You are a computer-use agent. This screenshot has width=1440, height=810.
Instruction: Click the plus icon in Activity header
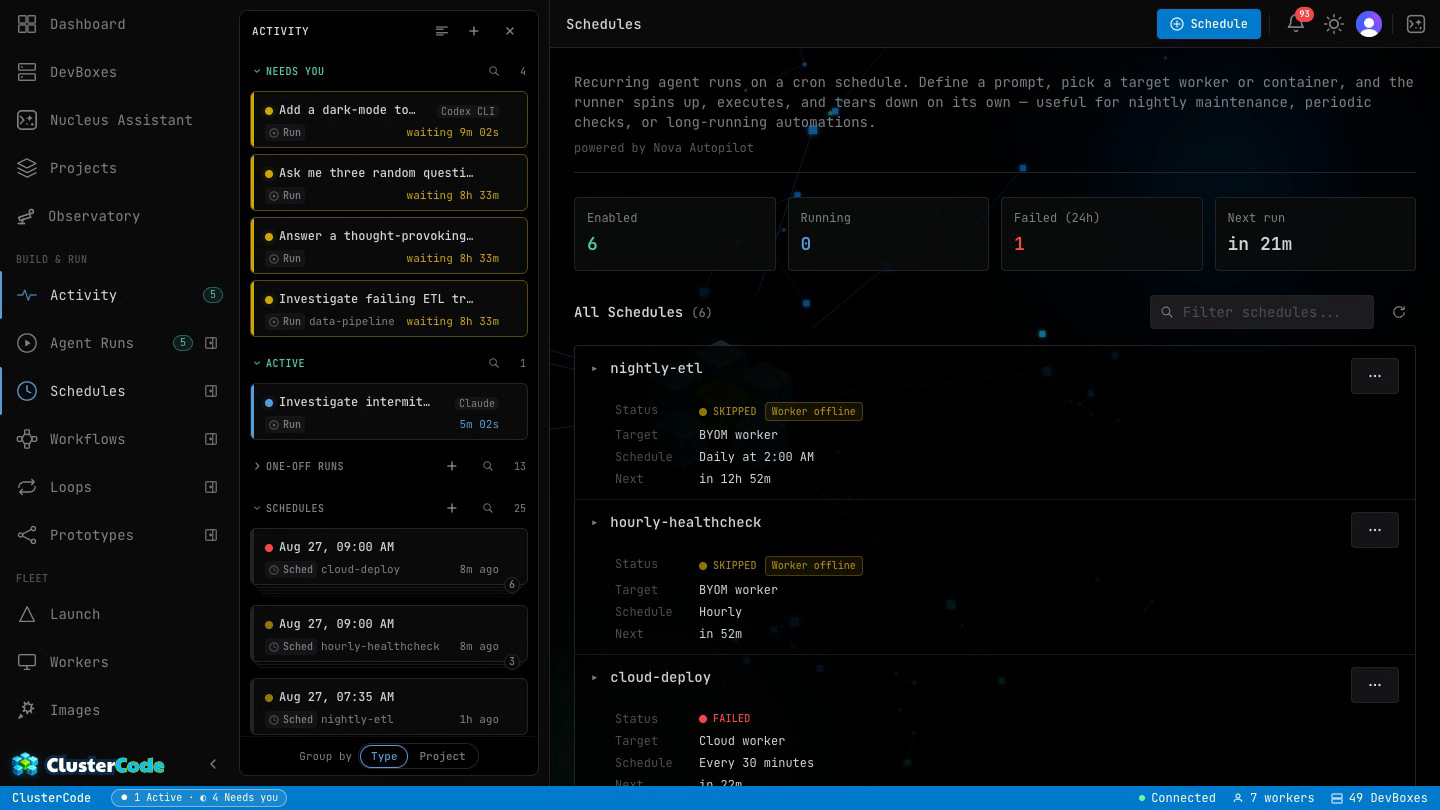474,31
